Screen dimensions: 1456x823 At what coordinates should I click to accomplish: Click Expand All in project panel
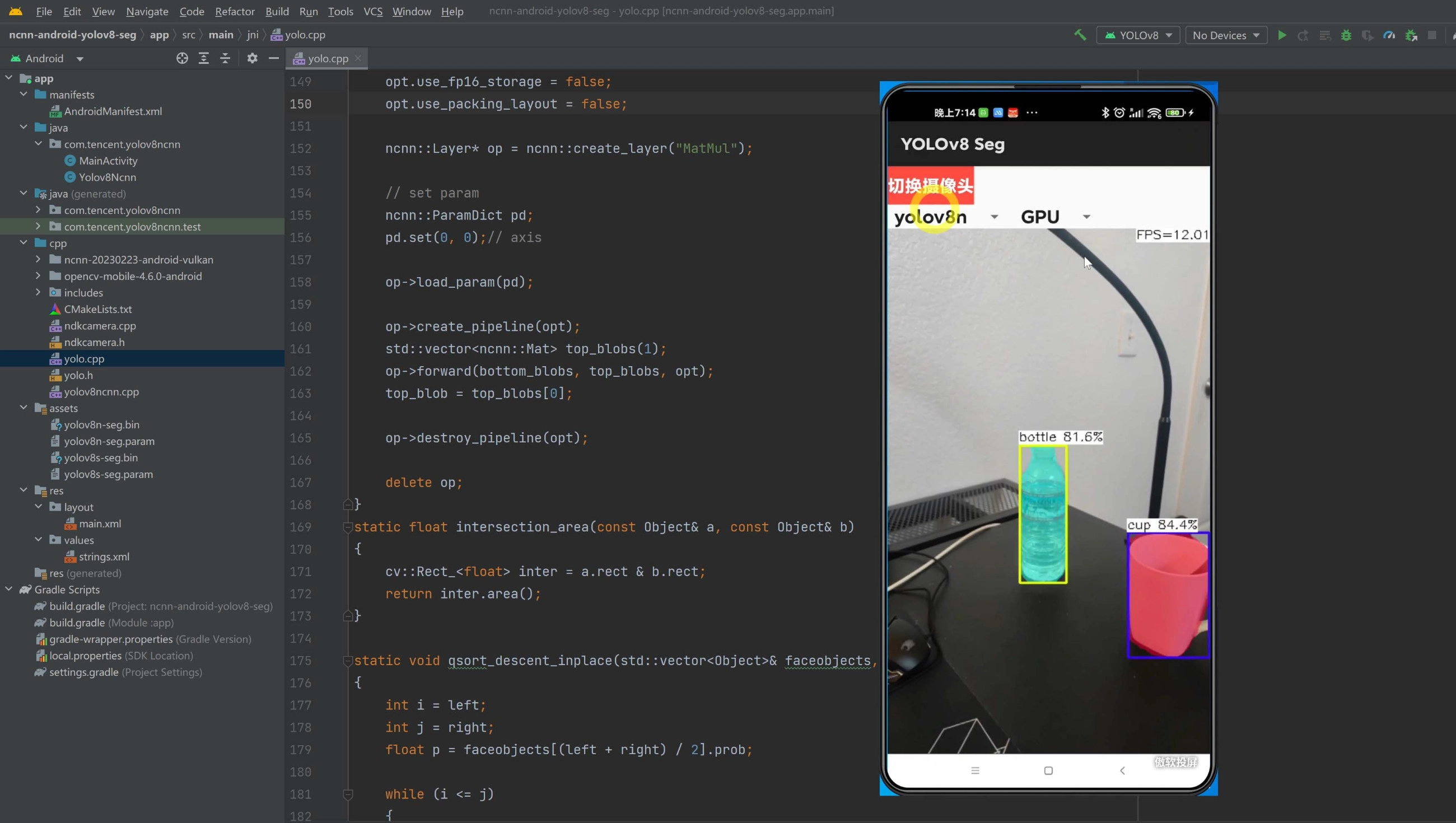203,58
